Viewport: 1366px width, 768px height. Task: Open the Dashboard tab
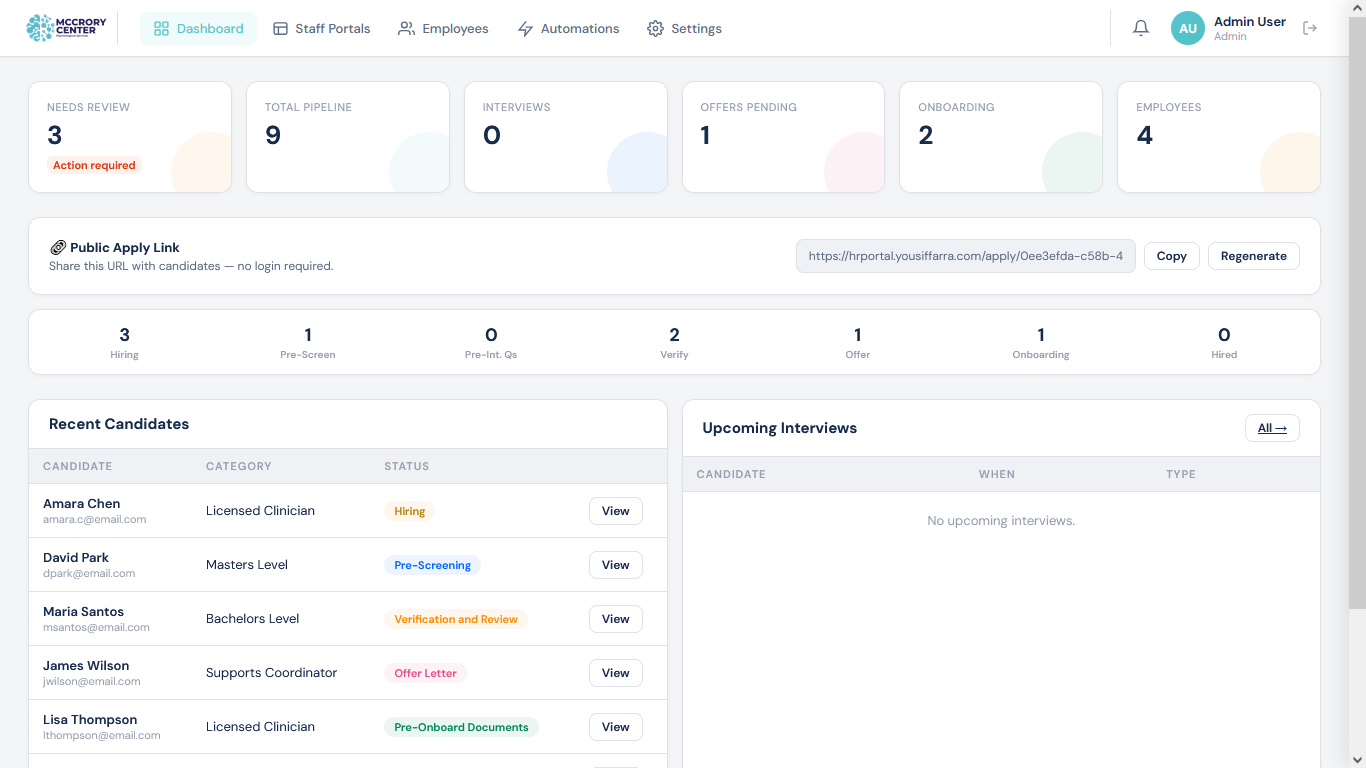(x=198, y=28)
